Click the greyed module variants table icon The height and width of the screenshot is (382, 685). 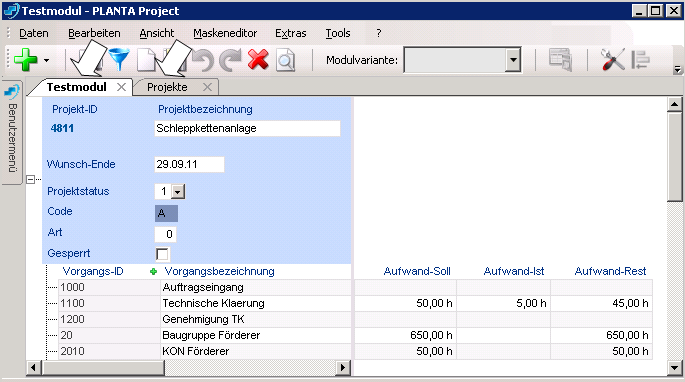(560, 60)
